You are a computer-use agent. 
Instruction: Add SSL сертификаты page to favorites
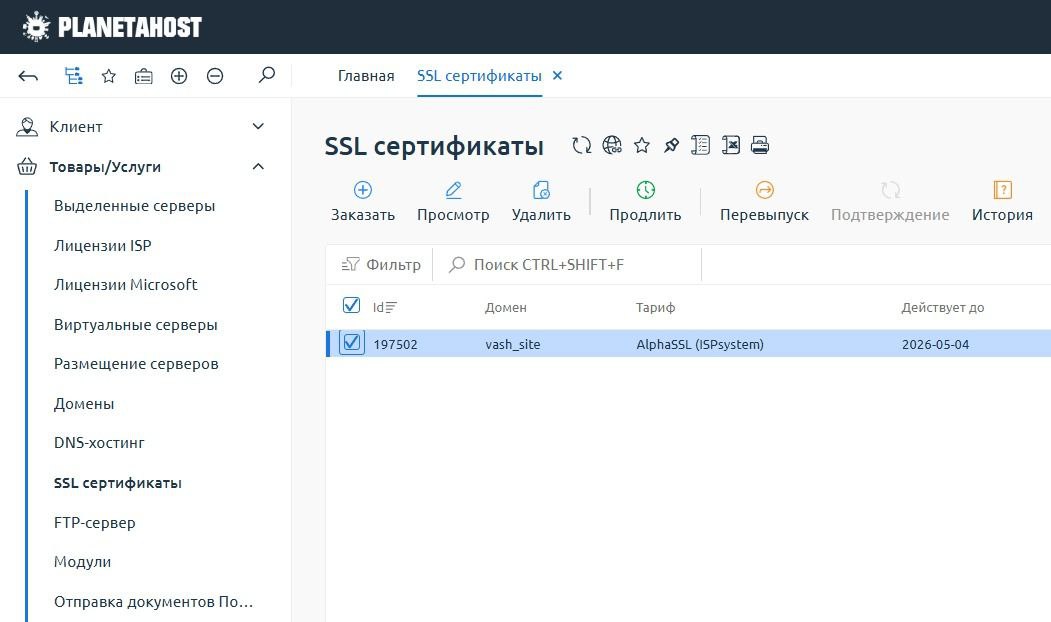[x=641, y=145]
